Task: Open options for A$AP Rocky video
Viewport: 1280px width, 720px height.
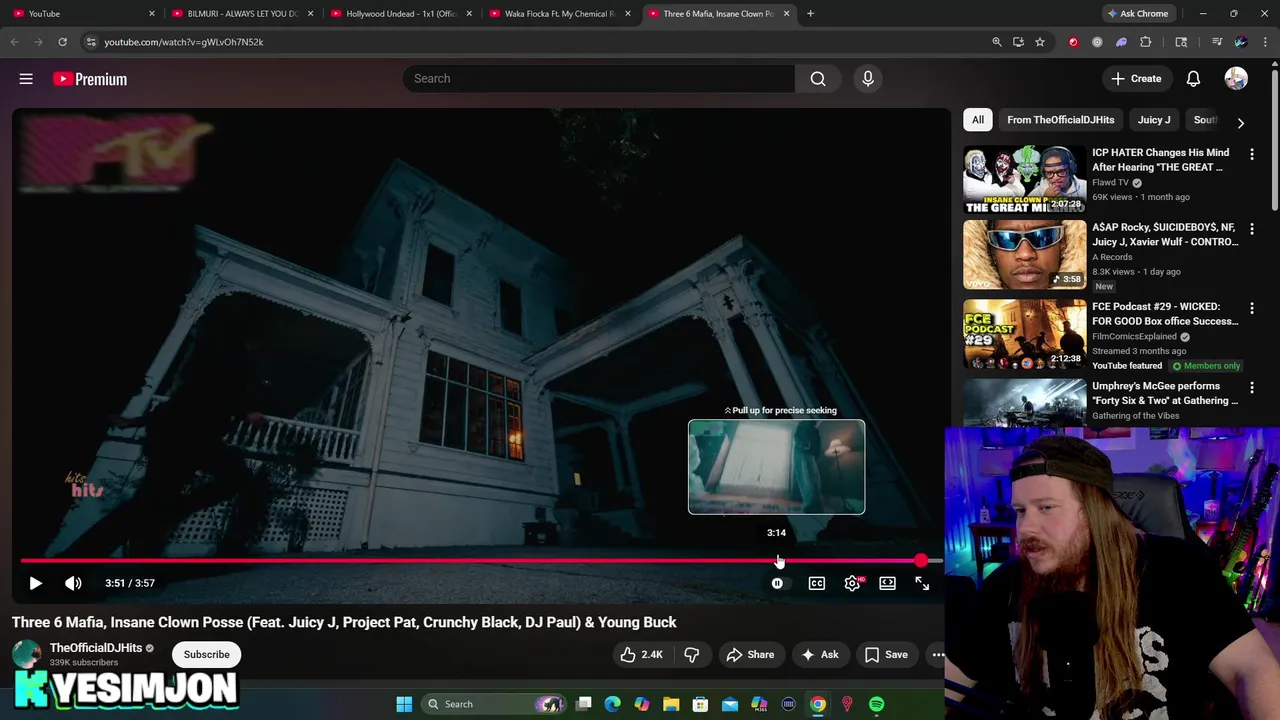Action: point(1251,229)
